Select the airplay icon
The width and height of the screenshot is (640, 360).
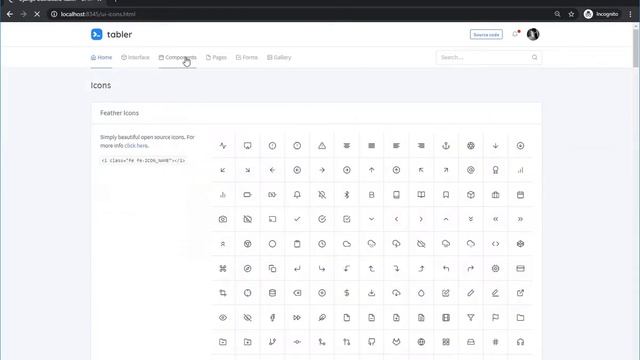[x=248, y=146]
